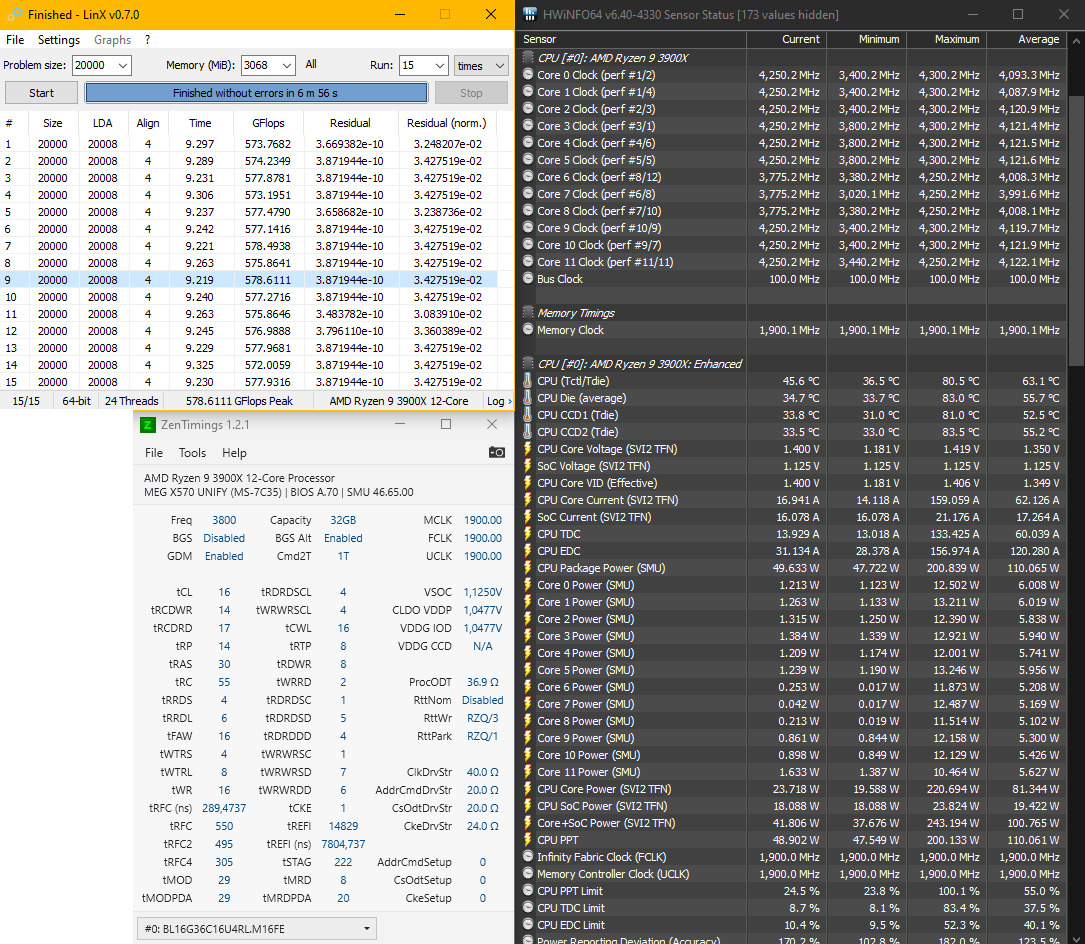Open the Problem size dropdown in LinX

point(122,66)
